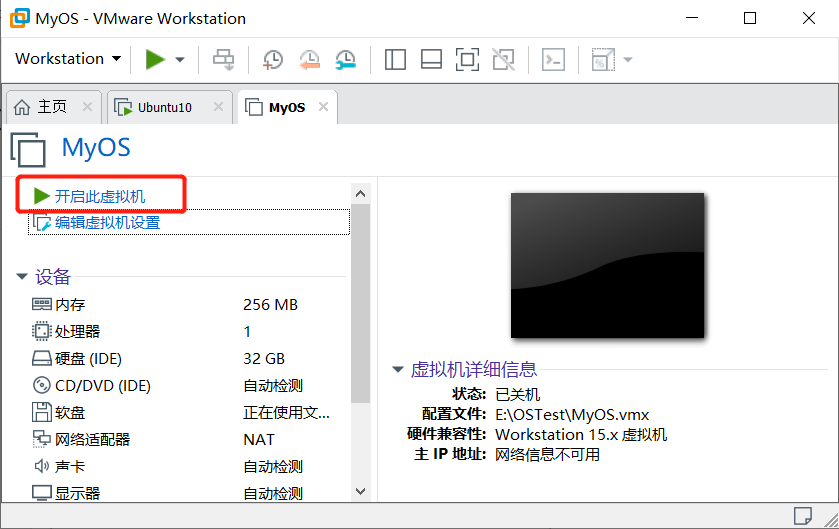Click the floppy disk icon
This screenshot has height=529, width=839.
tap(42, 412)
